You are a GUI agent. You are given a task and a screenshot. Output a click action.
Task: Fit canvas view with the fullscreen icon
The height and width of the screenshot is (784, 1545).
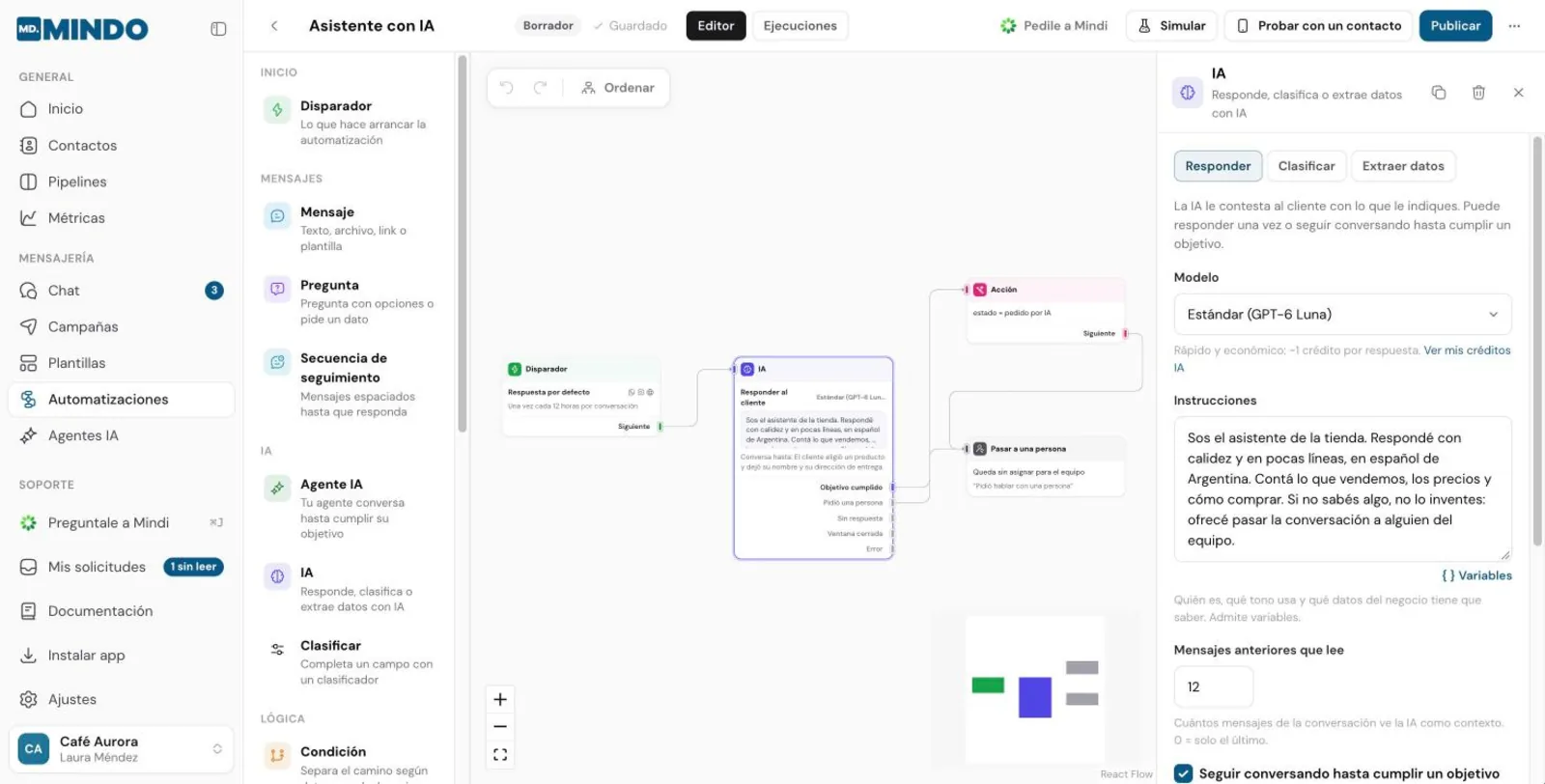[500, 754]
